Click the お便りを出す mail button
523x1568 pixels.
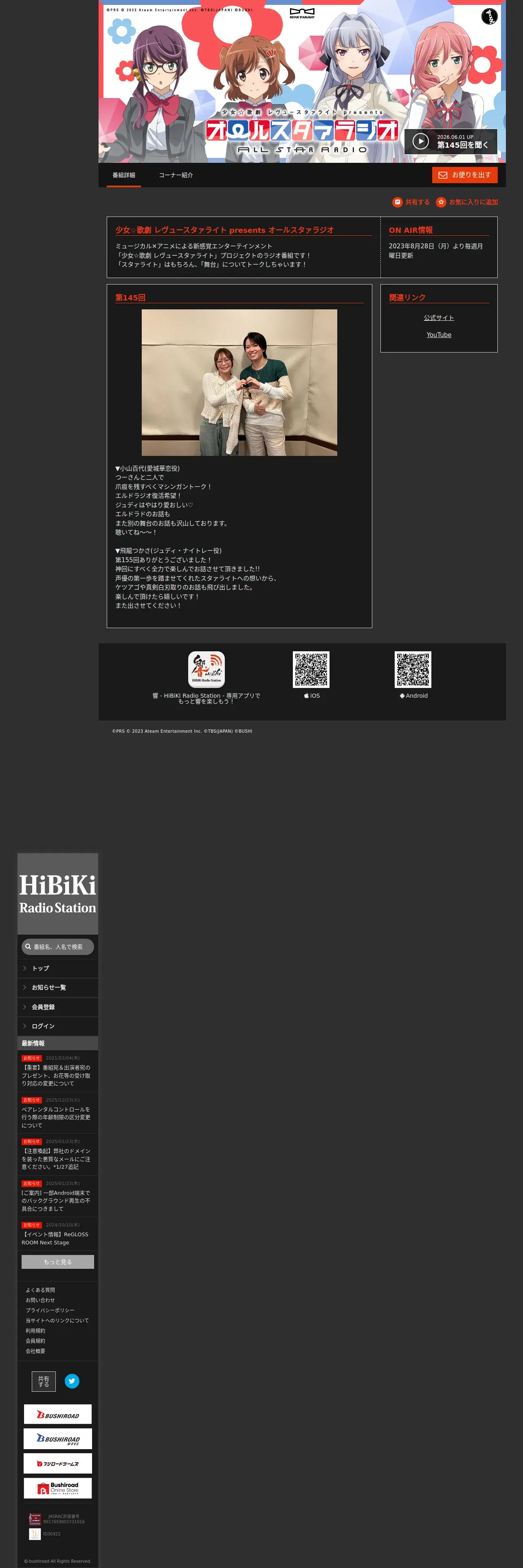click(465, 175)
